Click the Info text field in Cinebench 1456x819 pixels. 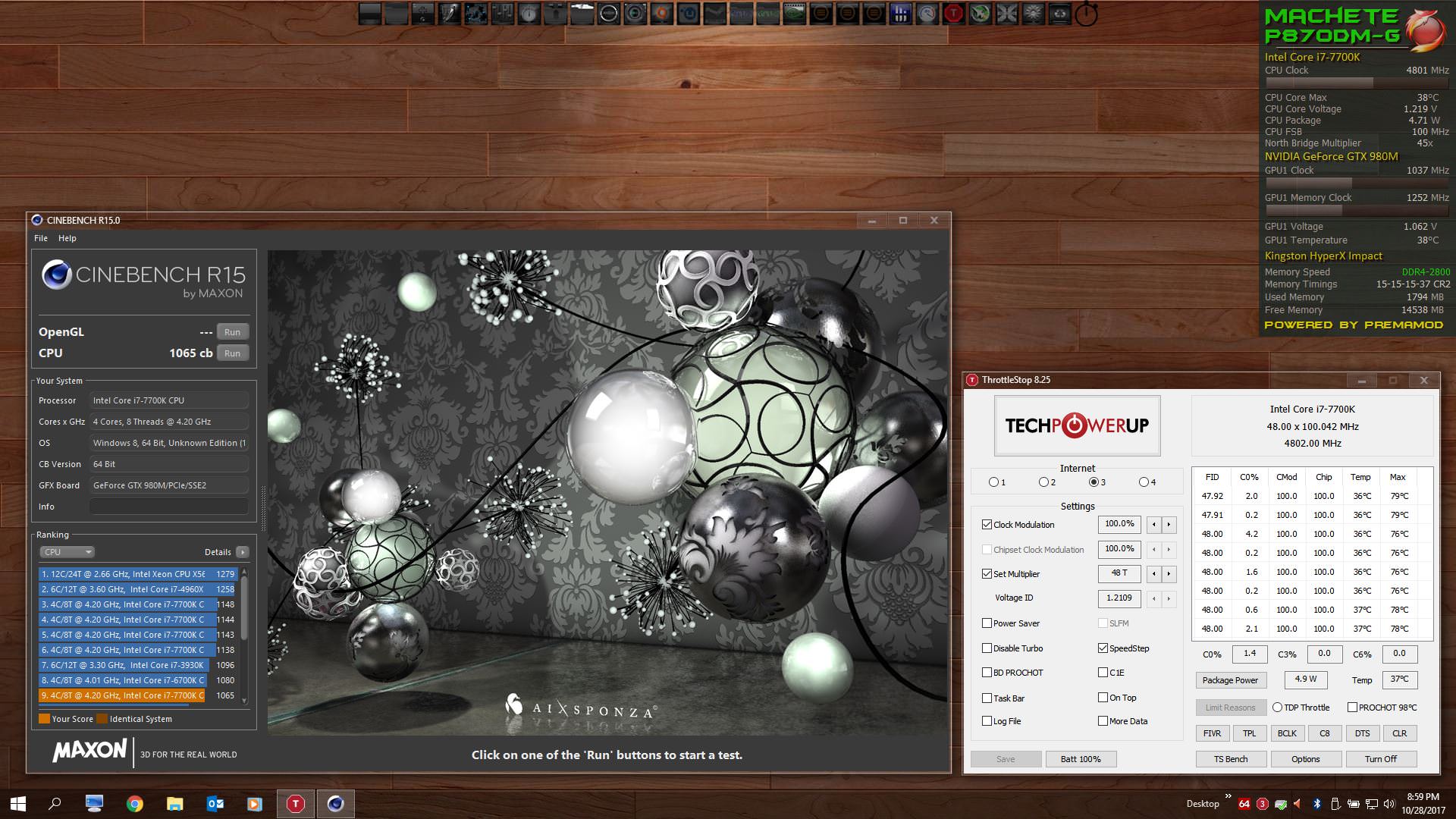169,507
